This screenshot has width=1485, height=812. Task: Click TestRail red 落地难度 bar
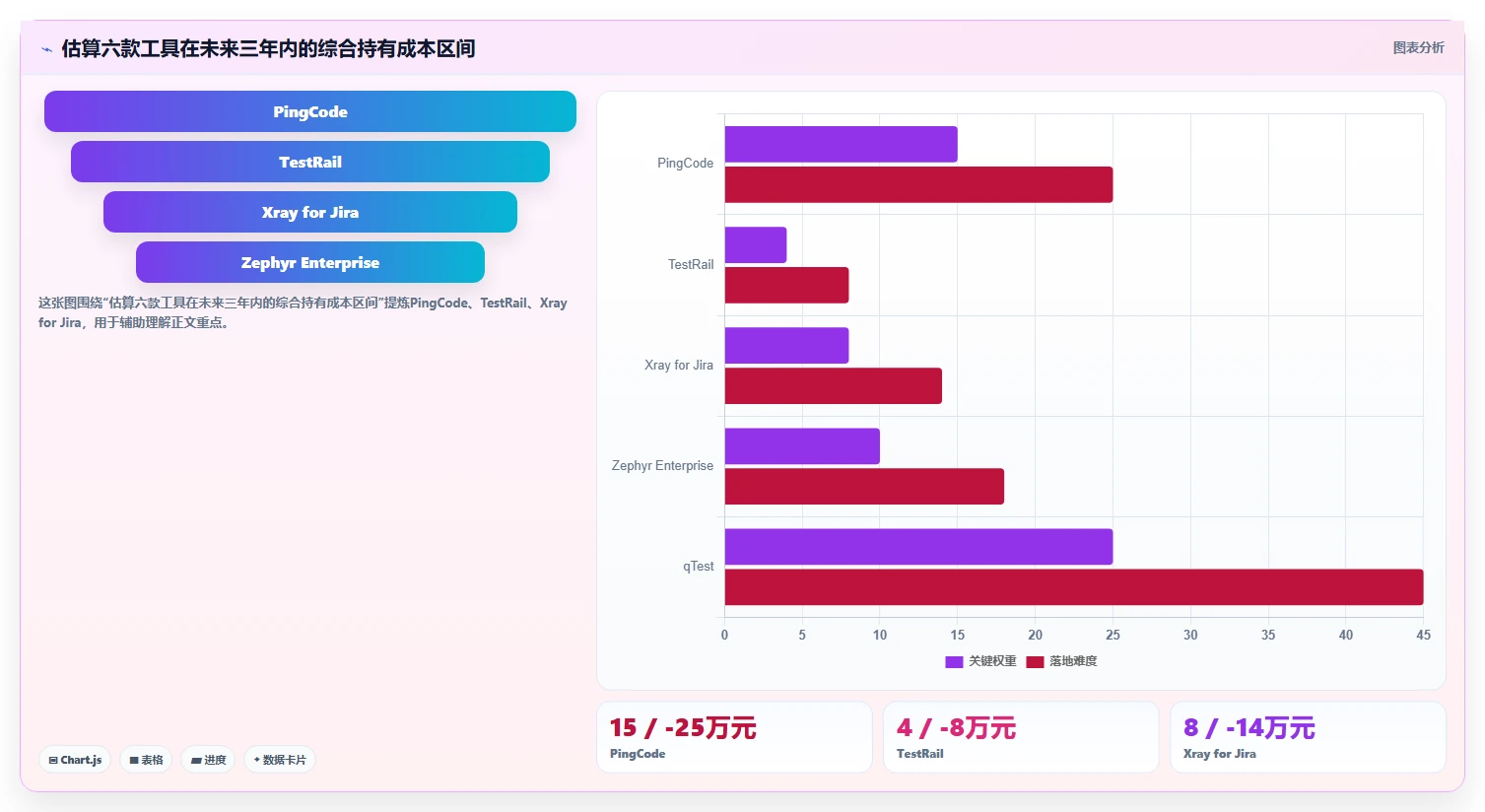click(x=786, y=285)
